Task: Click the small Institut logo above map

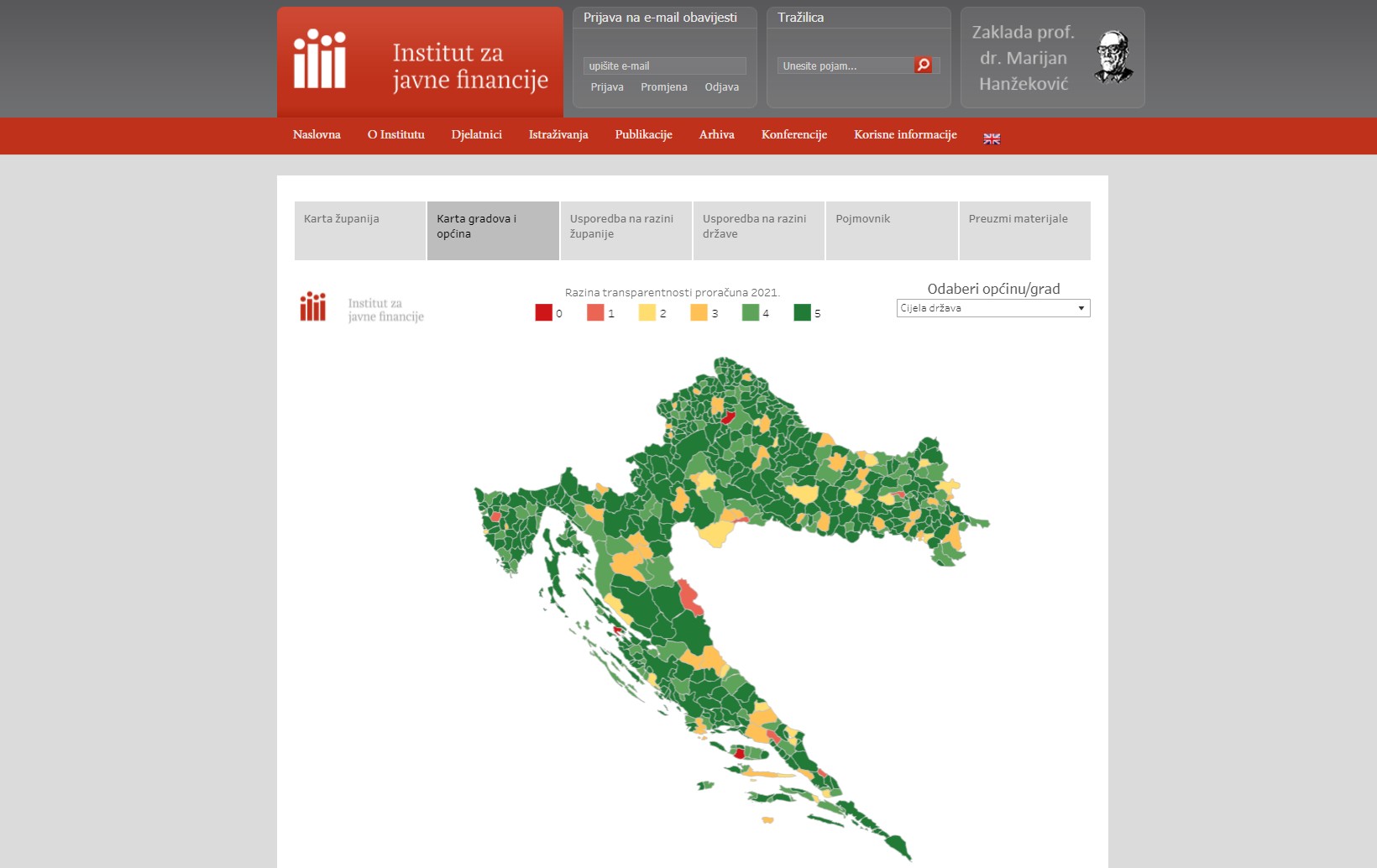Action: point(362,307)
